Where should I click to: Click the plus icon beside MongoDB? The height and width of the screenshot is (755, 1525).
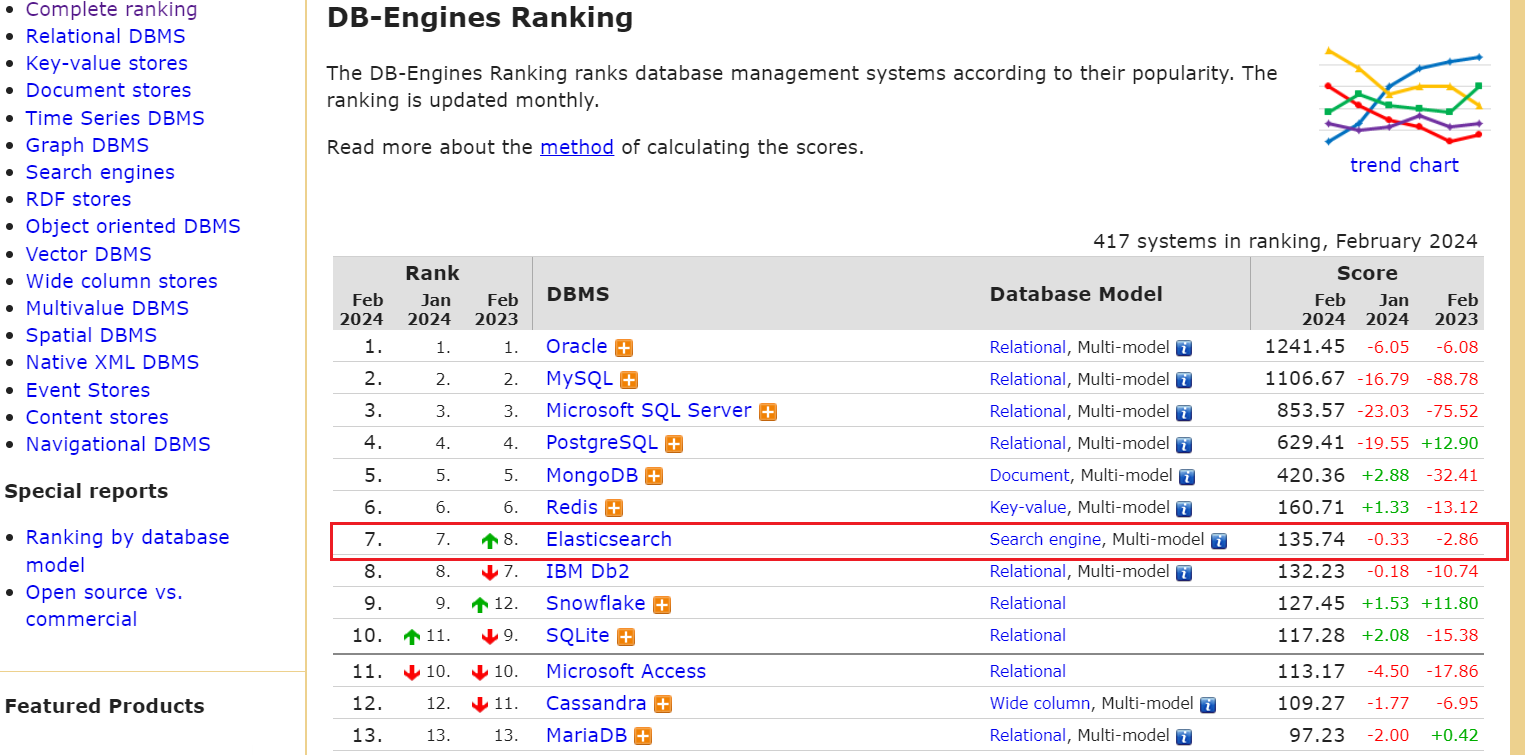pyautogui.click(x=654, y=476)
